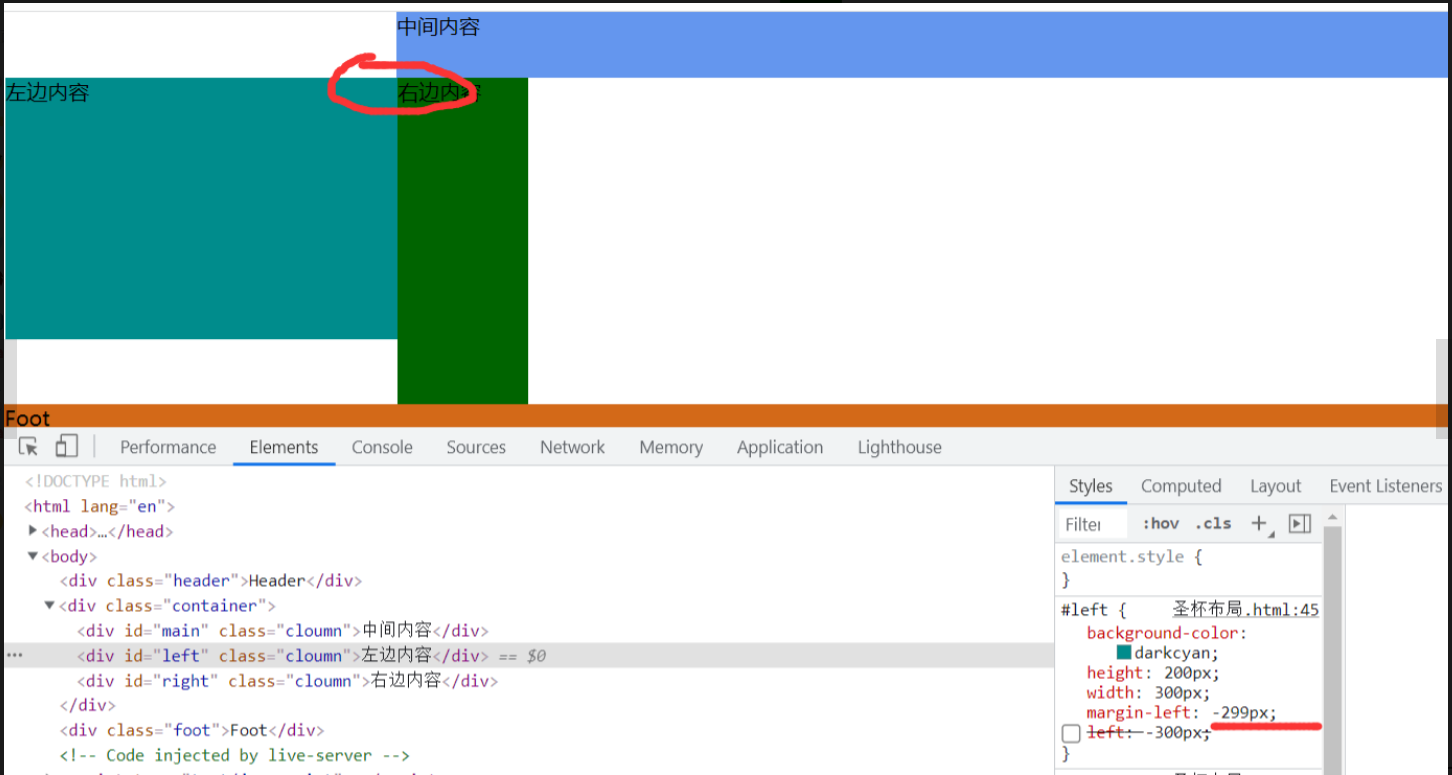Toggle the device toolbar icon
The width and height of the screenshot is (1452, 775).
click(x=67, y=446)
